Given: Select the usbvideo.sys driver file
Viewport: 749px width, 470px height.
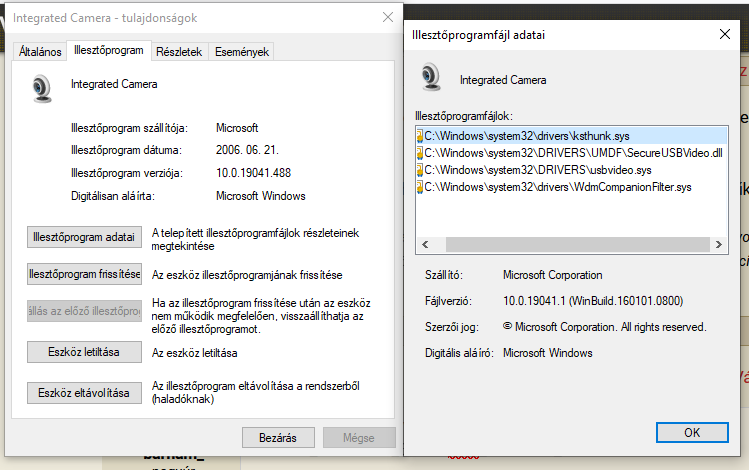Looking at the screenshot, I should pos(572,170).
